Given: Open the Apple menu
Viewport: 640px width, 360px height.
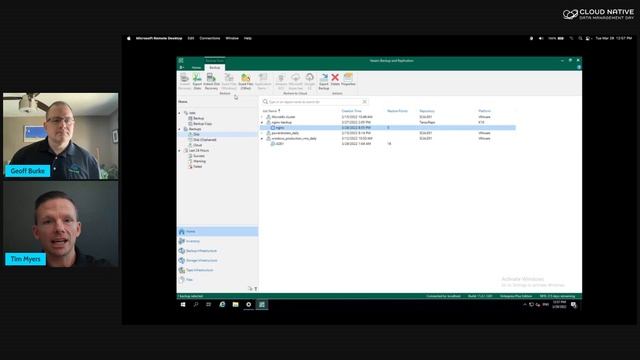Looking at the screenshot, I should pyautogui.click(x=129, y=38).
